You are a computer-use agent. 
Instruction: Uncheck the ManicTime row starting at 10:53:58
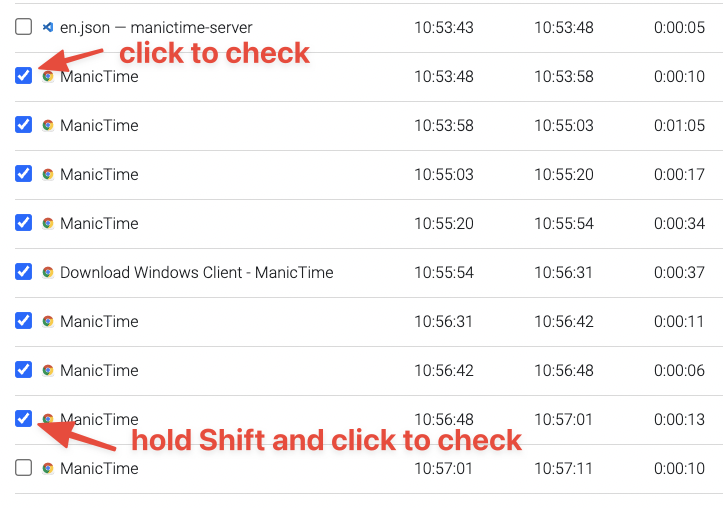(24, 124)
